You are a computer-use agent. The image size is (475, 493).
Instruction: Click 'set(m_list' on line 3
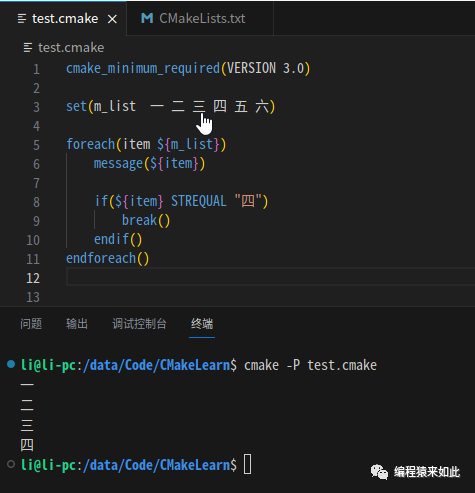(101, 107)
